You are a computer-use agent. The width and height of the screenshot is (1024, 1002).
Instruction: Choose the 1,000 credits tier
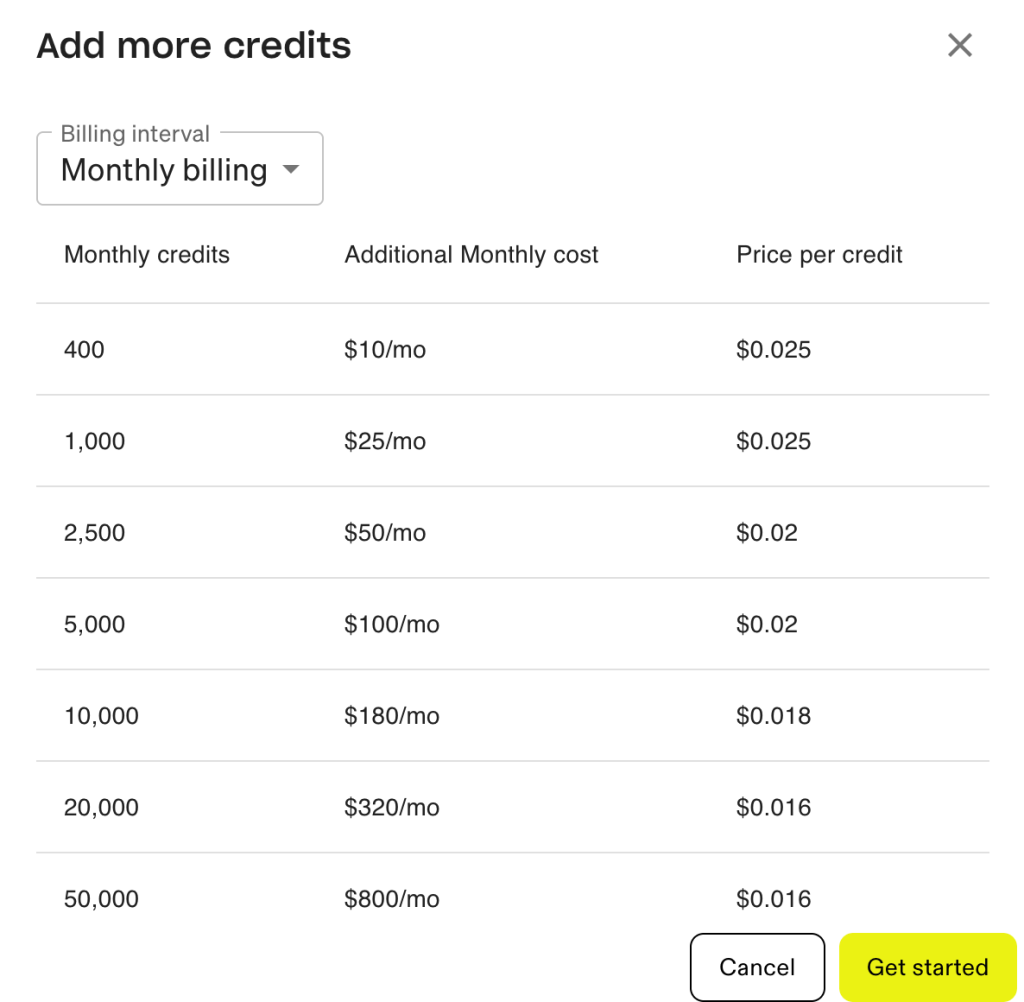pos(94,441)
